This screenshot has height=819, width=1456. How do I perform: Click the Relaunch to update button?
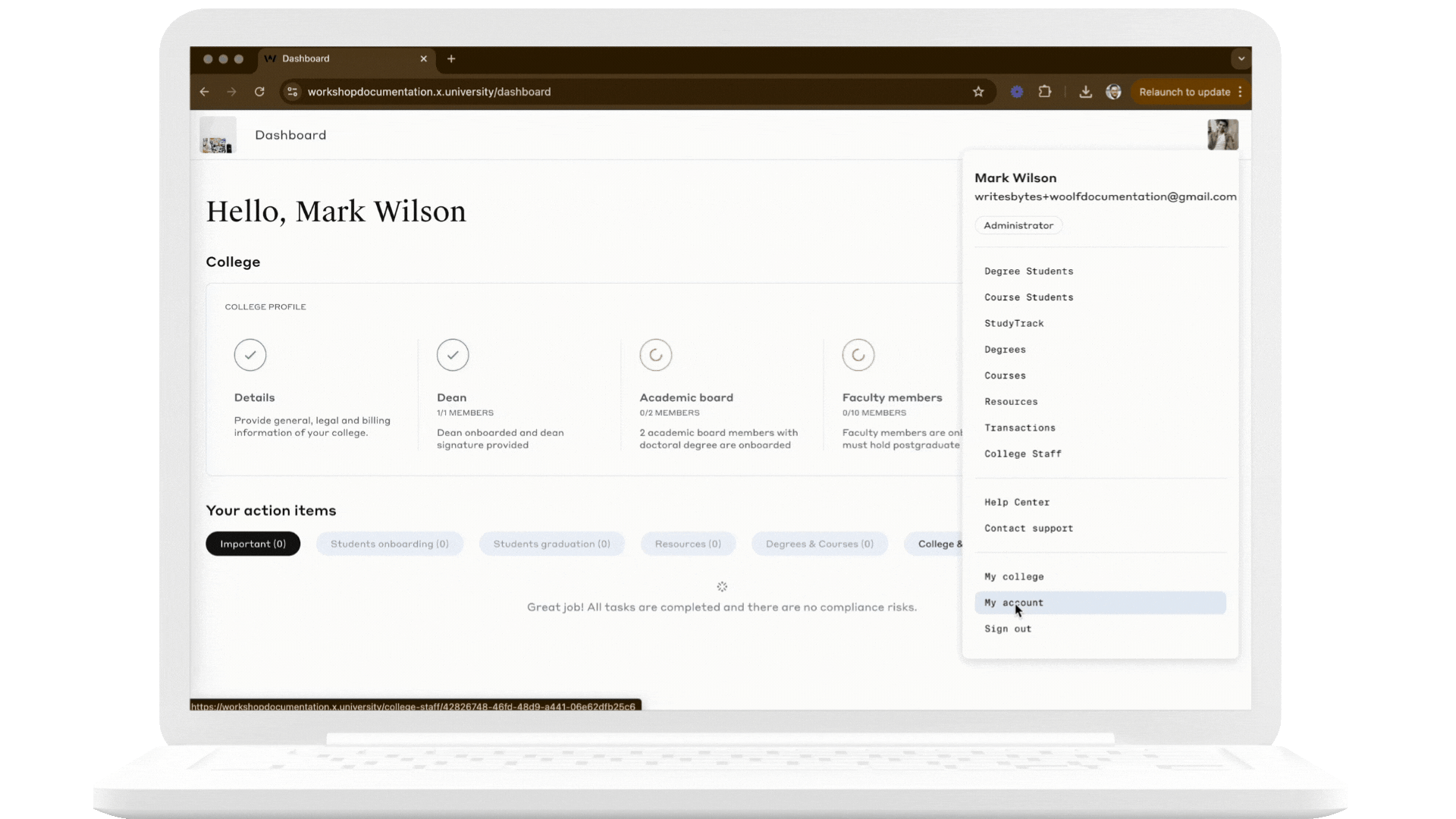point(1184,92)
